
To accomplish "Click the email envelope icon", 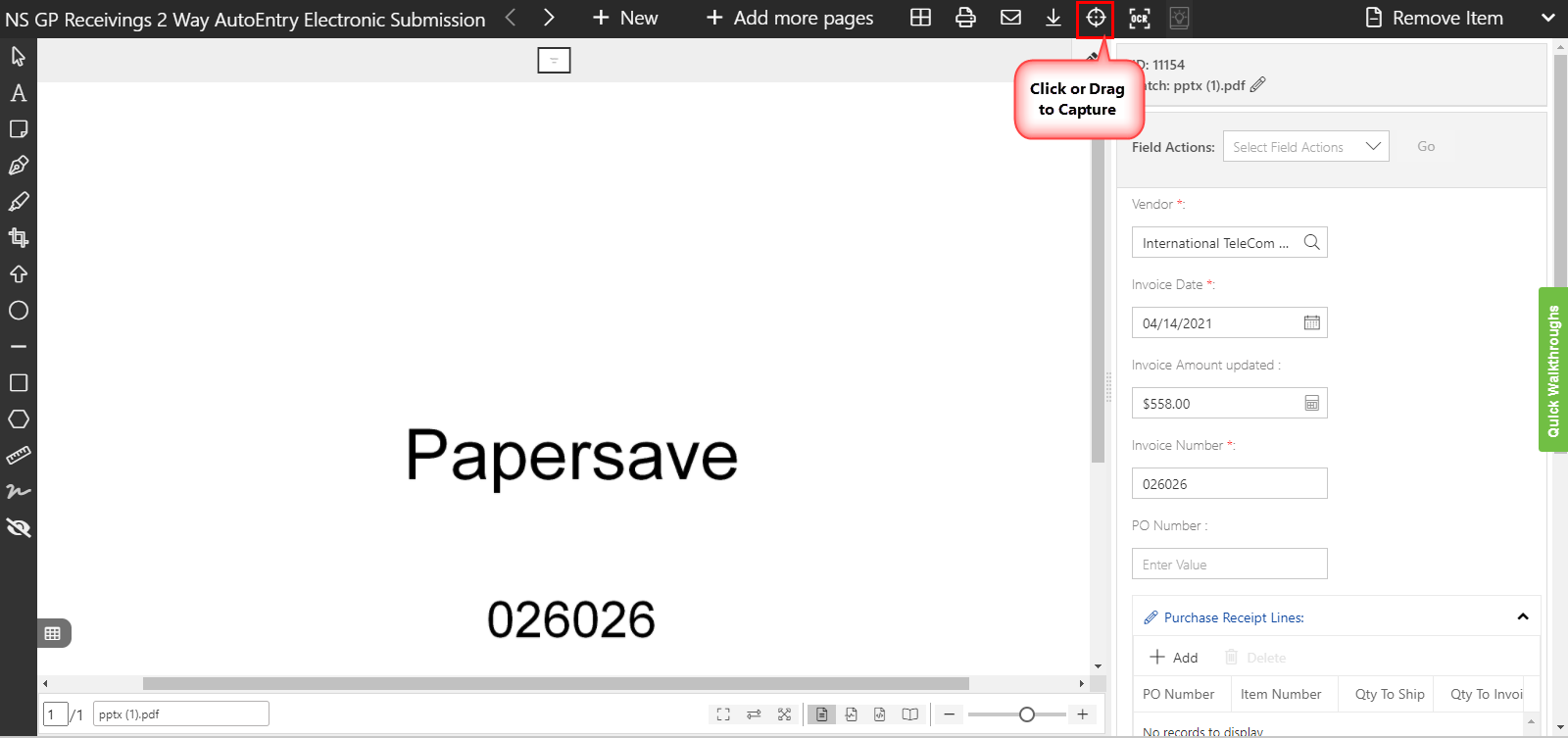I will tap(1010, 18).
